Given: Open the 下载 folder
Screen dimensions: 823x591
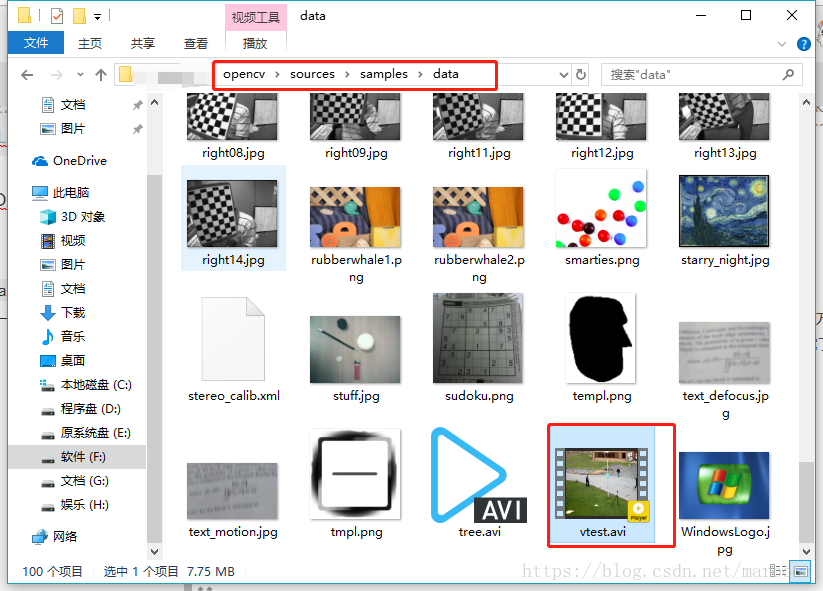Looking at the screenshot, I should [x=73, y=313].
